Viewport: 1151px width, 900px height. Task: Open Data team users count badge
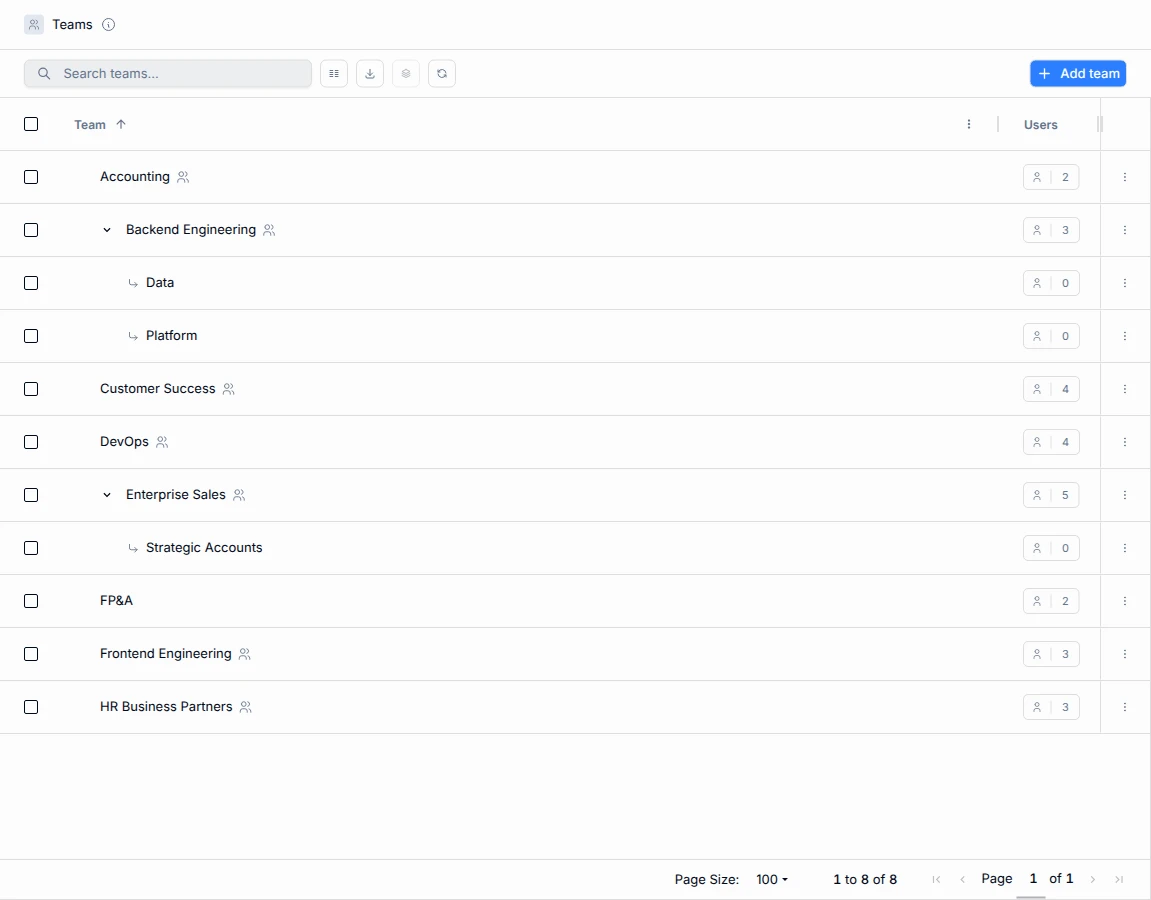coord(1051,283)
